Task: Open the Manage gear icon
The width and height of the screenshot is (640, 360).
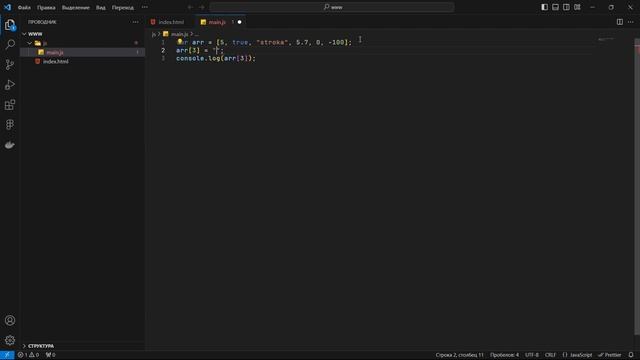Action: (x=10, y=340)
